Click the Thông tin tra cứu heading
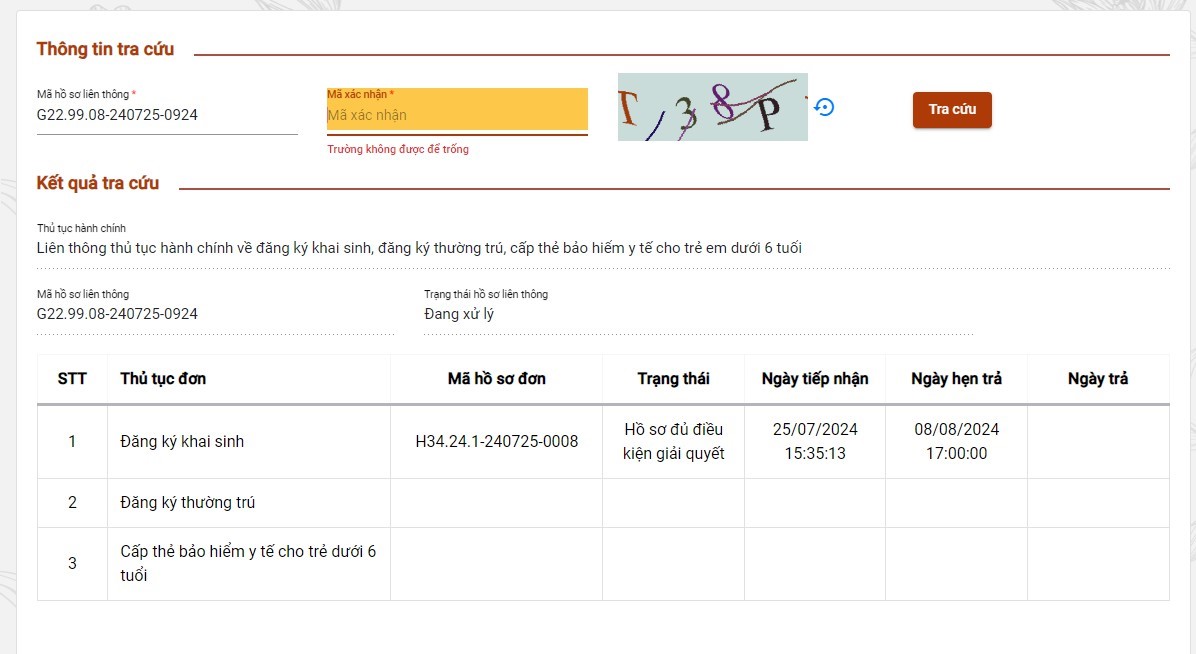Screen dimensions: 1196x654 click(x=105, y=49)
